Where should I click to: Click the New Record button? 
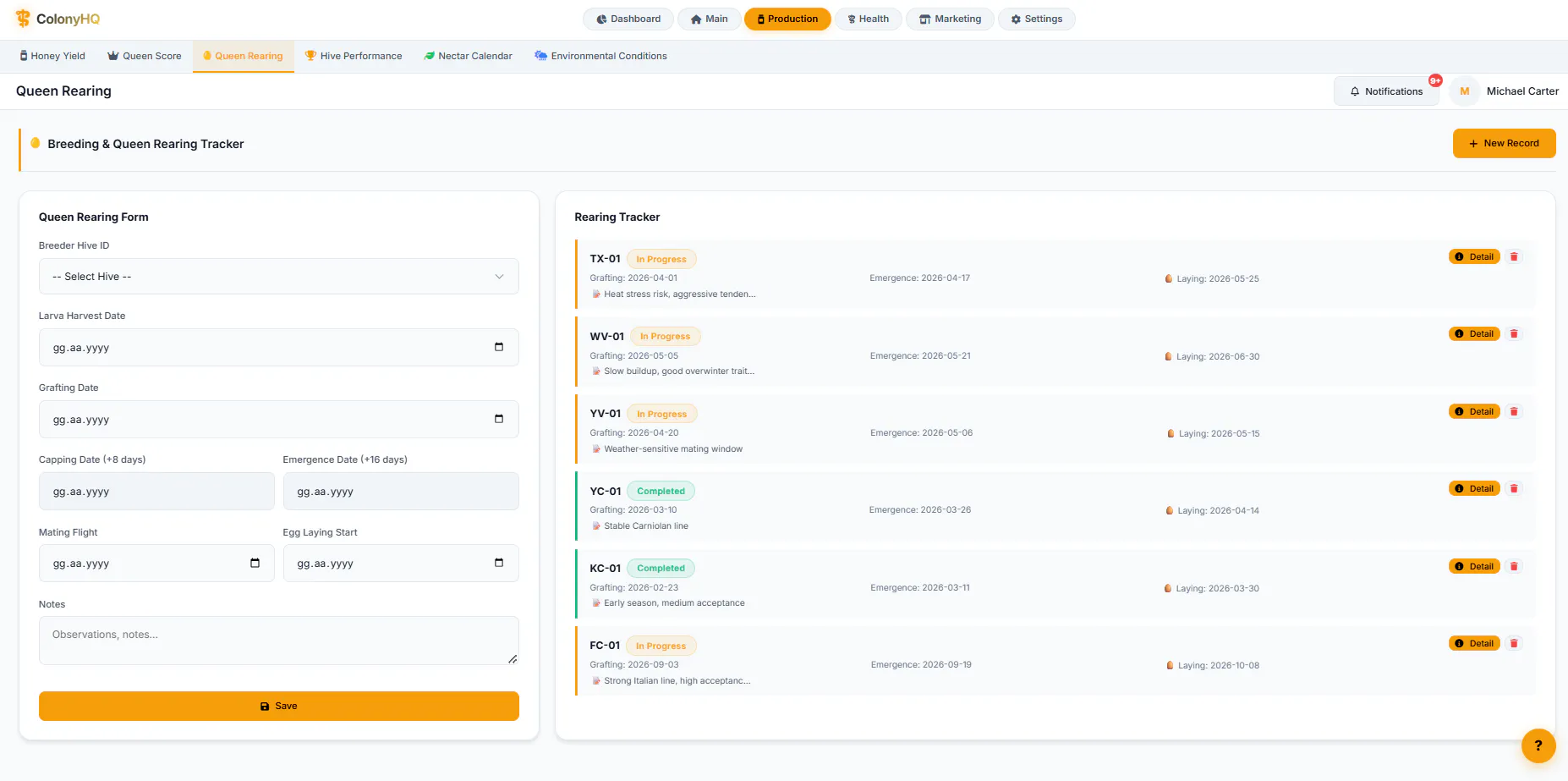pos(1504,143)
